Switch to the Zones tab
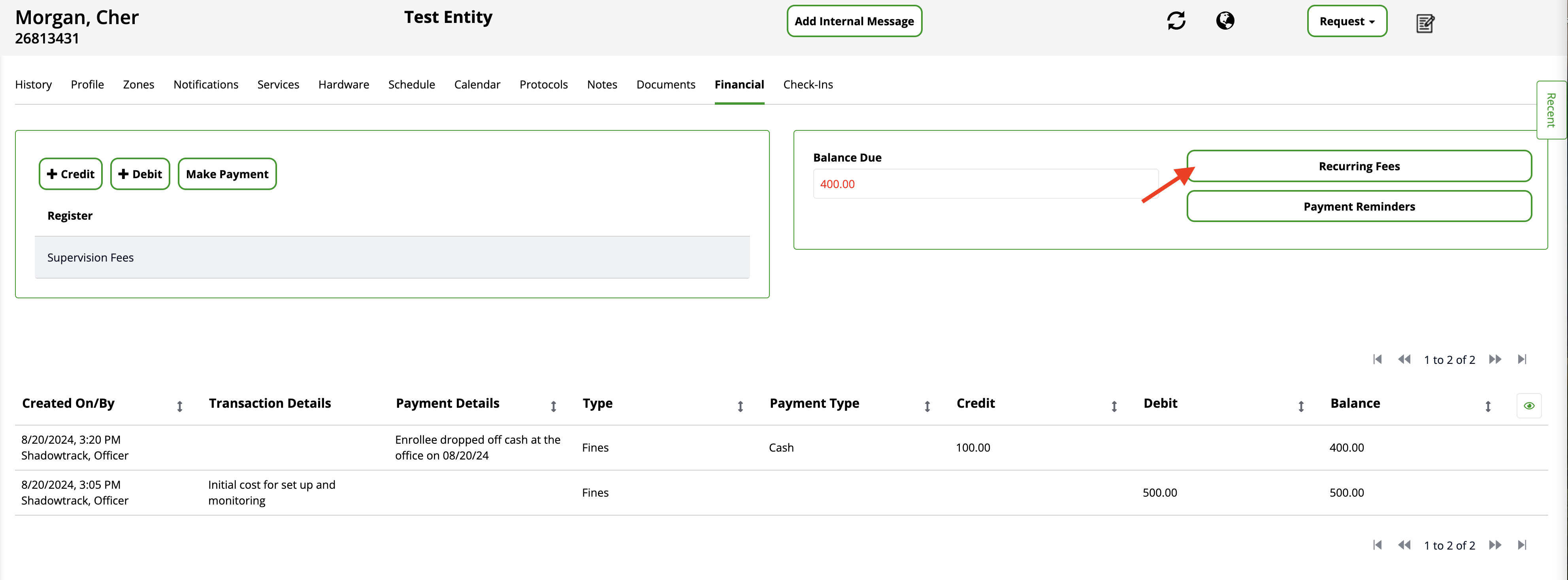 (x=138, y=85)
